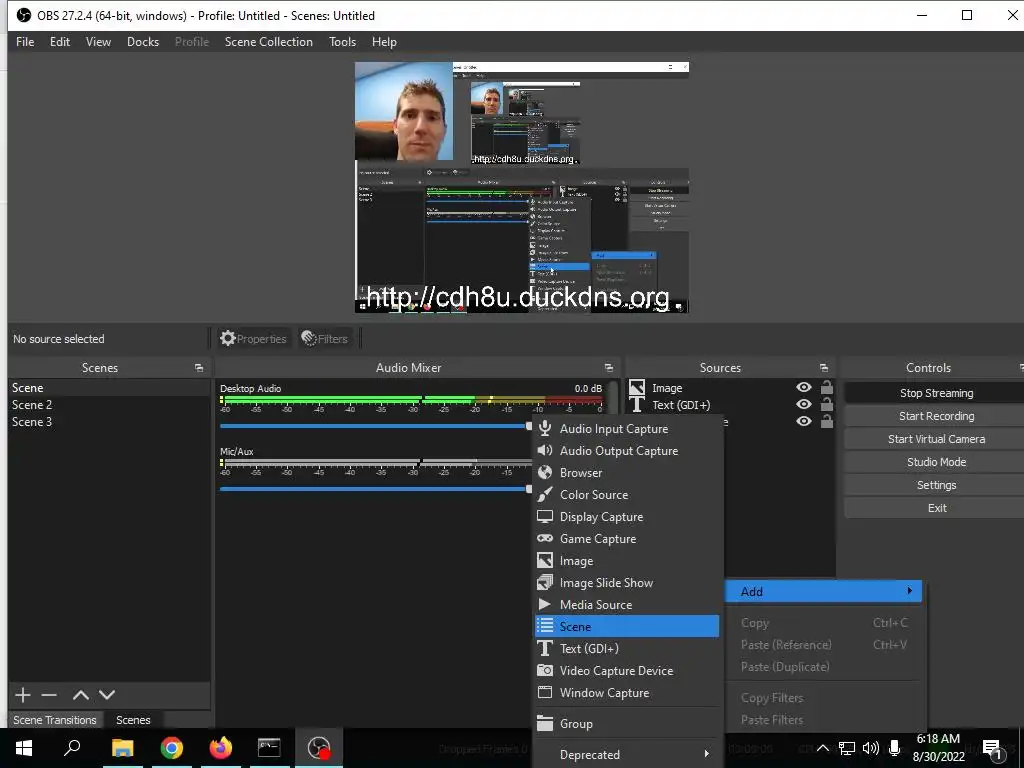Click the Video Capture Device camera icon
The height and width of the screenshot is (768, 1024).
pyautogui.click(x=545, y=670)
